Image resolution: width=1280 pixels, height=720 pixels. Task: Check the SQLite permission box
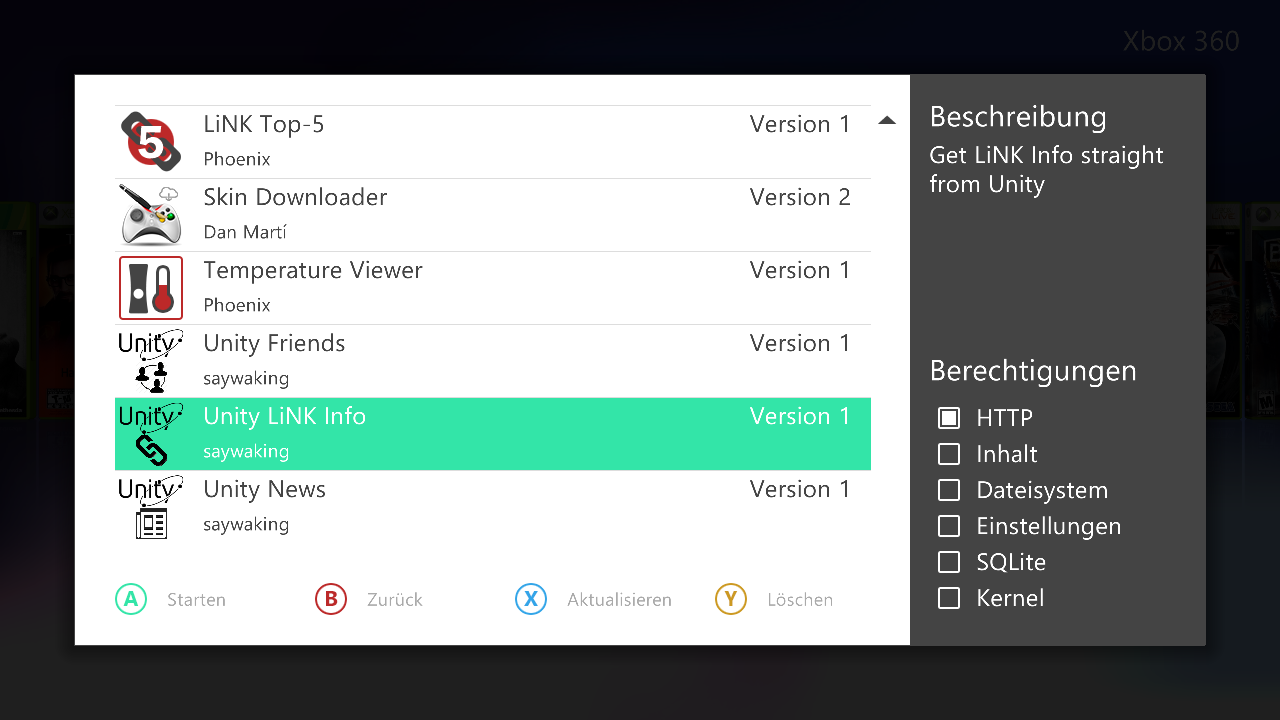coord(949,562)
